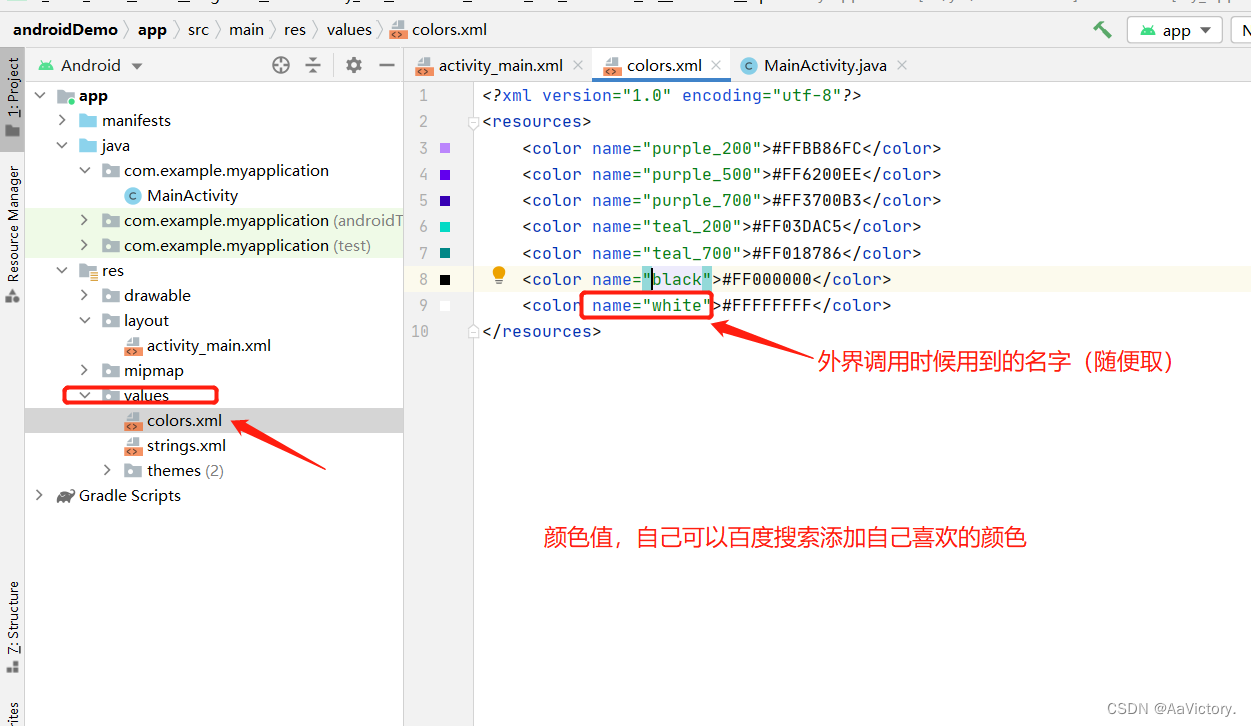
Task: Click the Select Opened File target icon
Action: tap(281, 65)
